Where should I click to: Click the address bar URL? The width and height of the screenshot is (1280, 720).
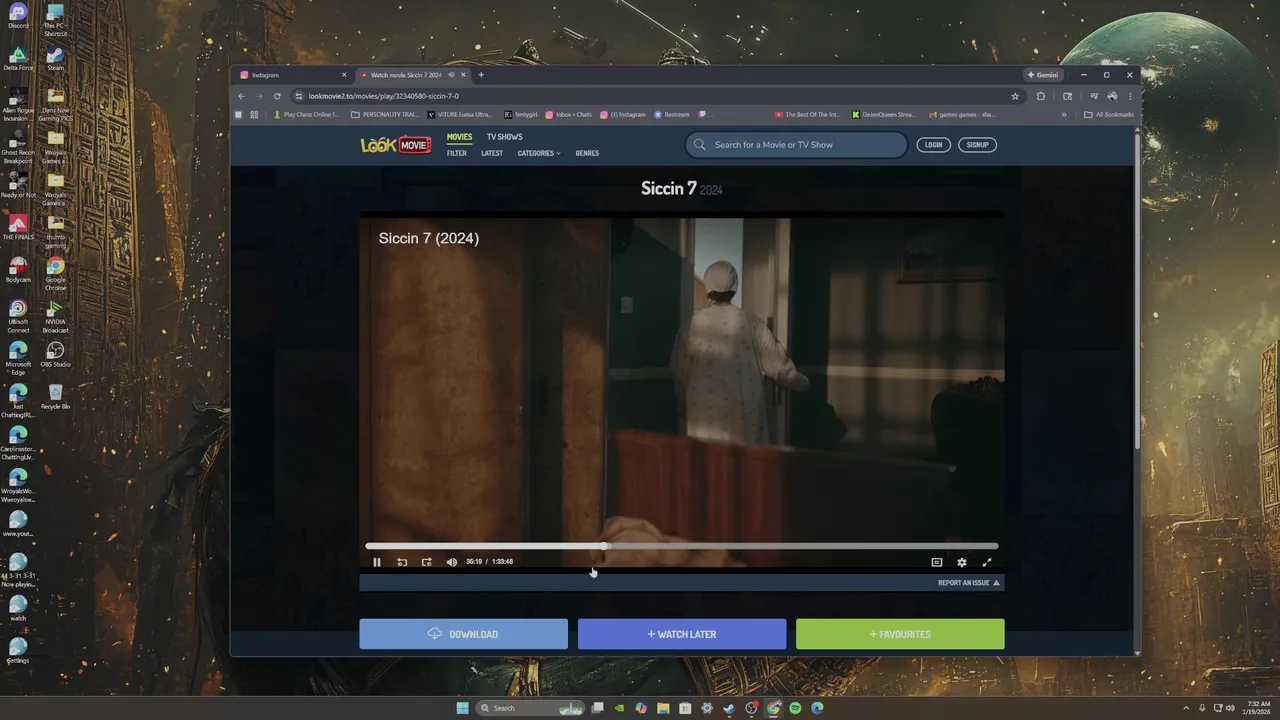[384, 96]
